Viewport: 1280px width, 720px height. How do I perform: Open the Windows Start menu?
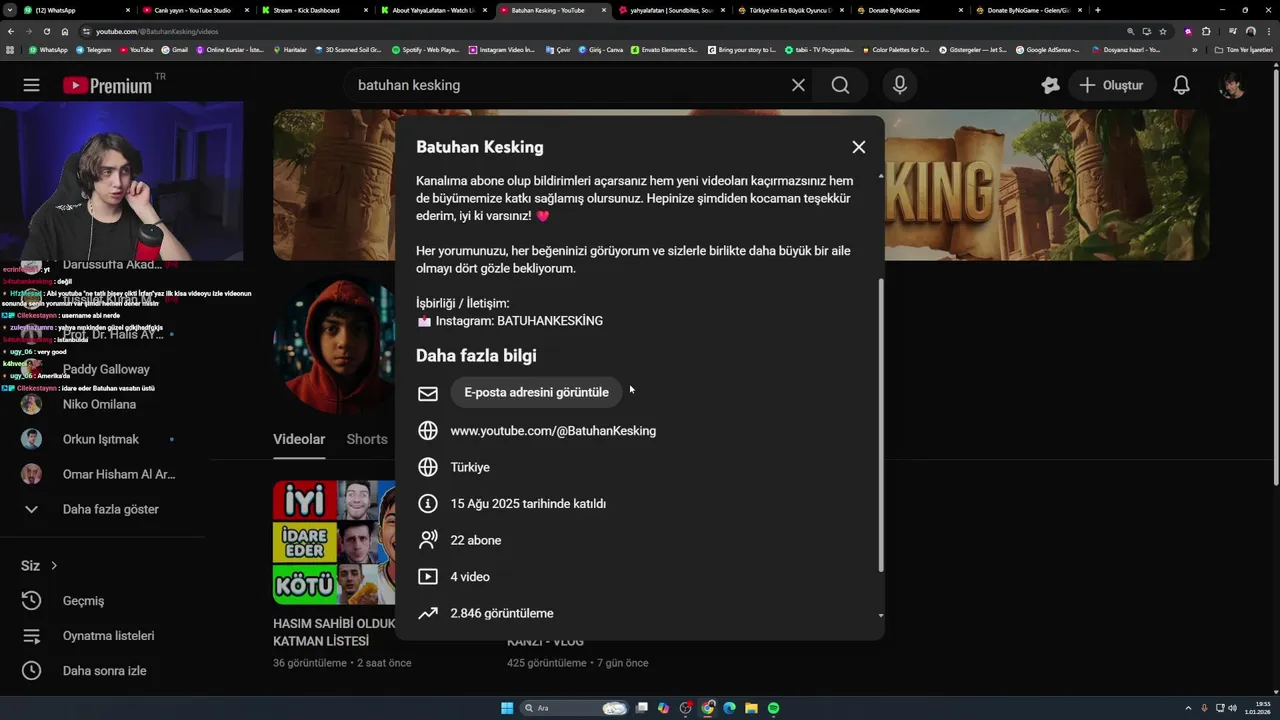tap(507, 708)
